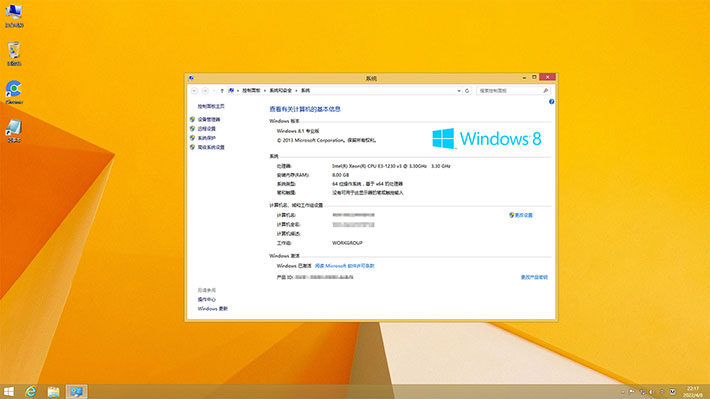Click the system icon in window title bar
Image resolution: width=710 pixels, height=399 pixels.
pyautogui.click(x=191, y=78)
